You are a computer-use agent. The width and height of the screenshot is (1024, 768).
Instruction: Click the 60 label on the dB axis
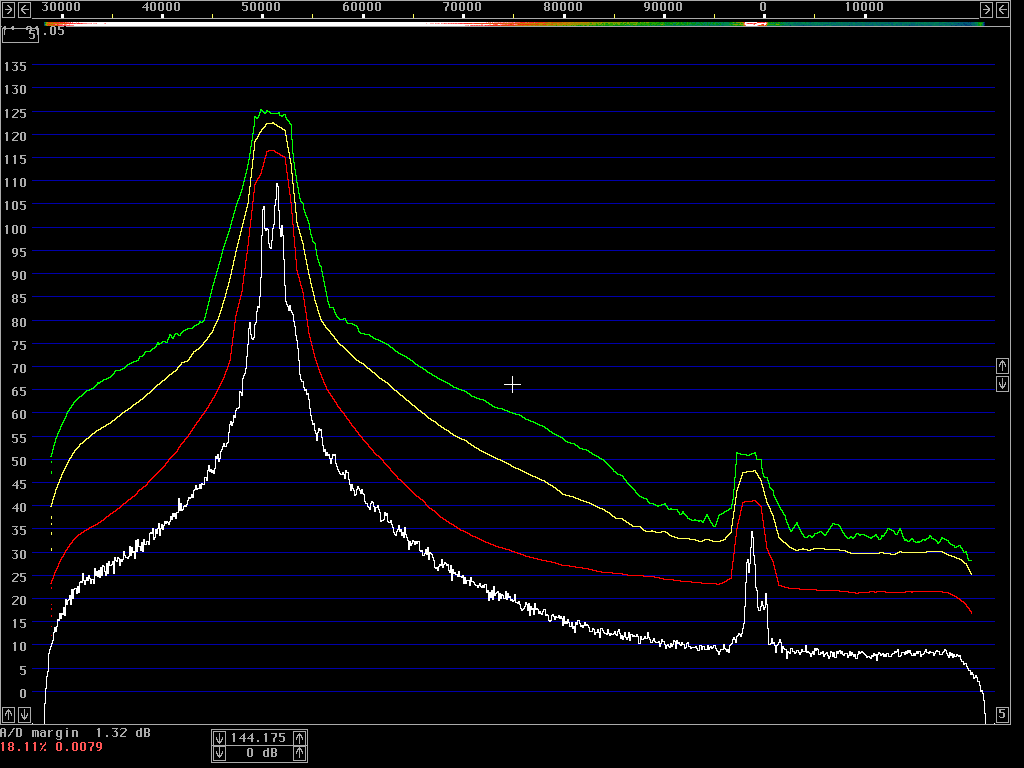point(18,415)
